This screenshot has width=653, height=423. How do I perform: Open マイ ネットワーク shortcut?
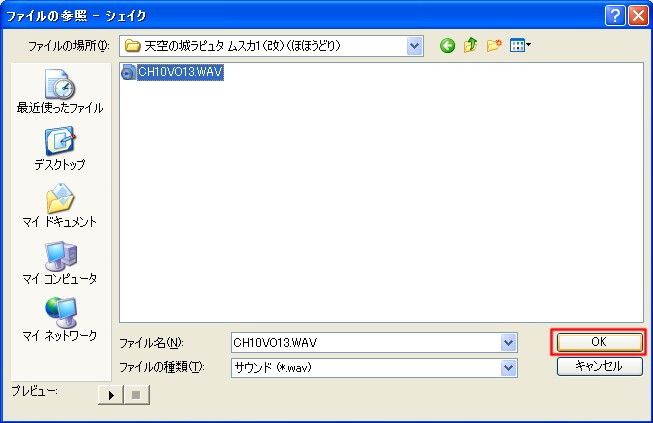coord(60,319)
